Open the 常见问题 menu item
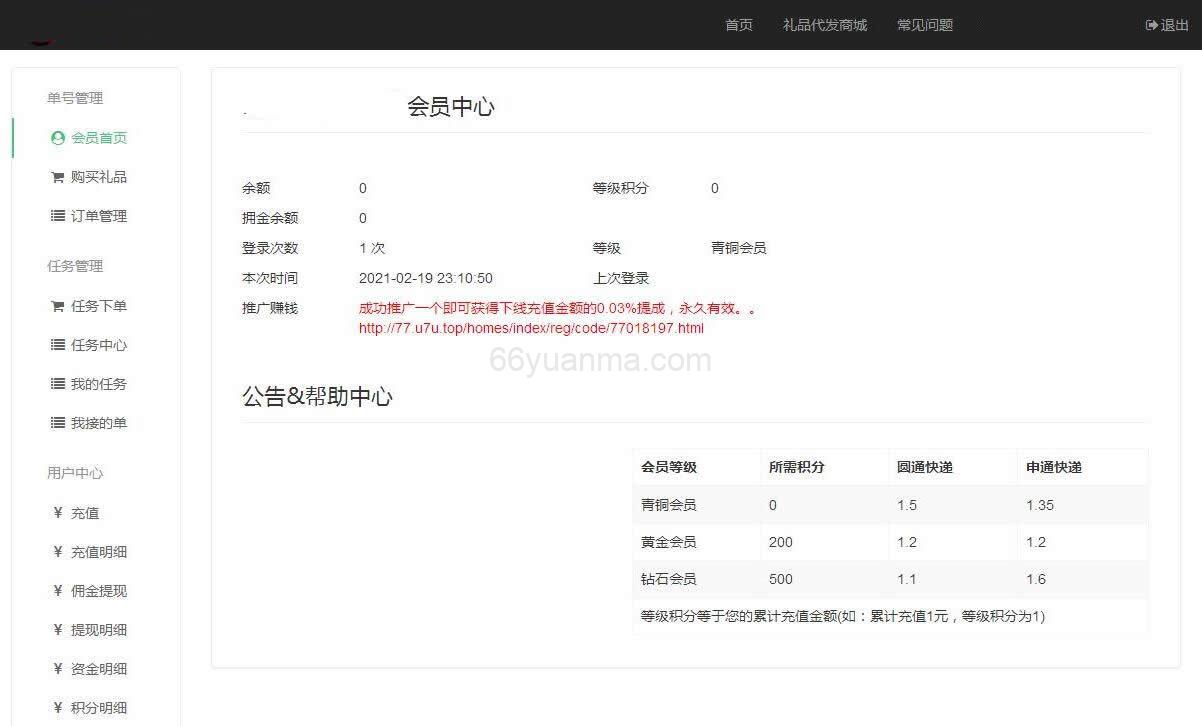 click(x=923, y=25)
